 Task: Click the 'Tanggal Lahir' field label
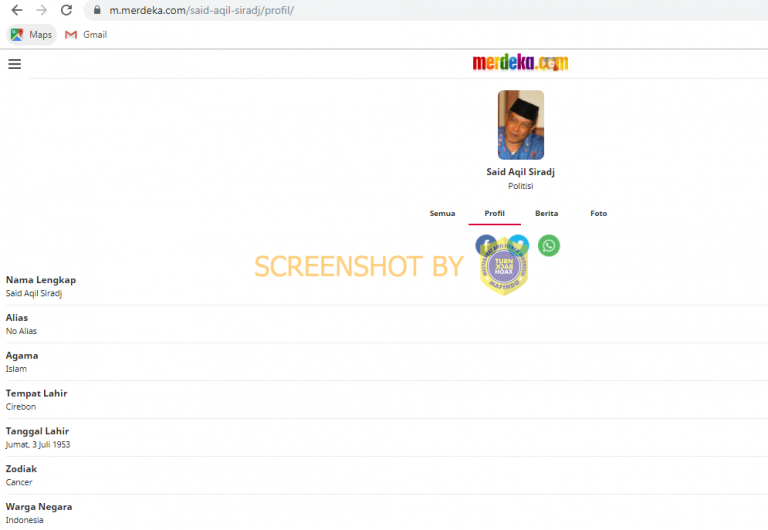pos(37,432)
